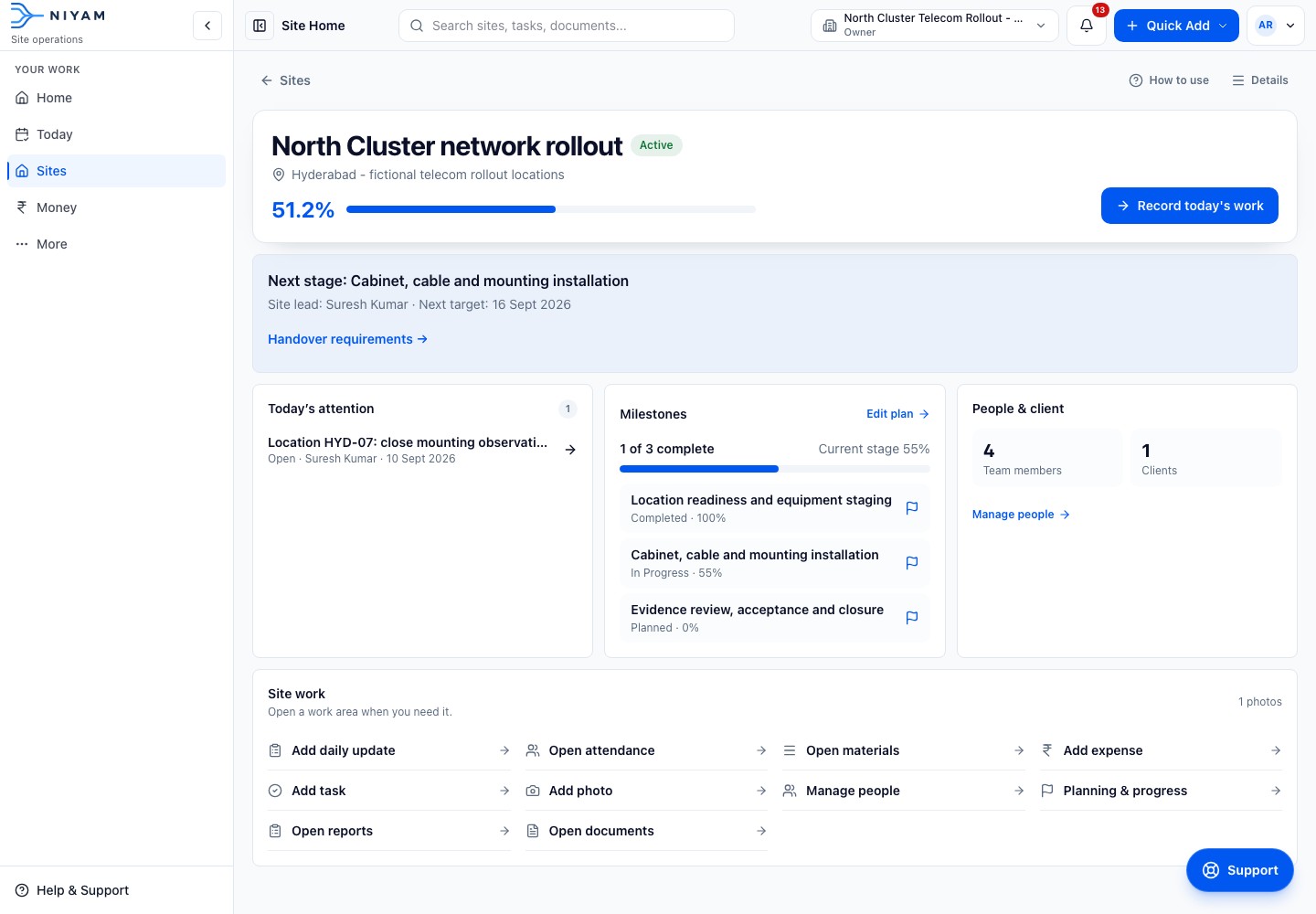Focus the search sites, tasks, documents field
The width and height of the screenshot is (1316, 914).
[x=567, y=26]
